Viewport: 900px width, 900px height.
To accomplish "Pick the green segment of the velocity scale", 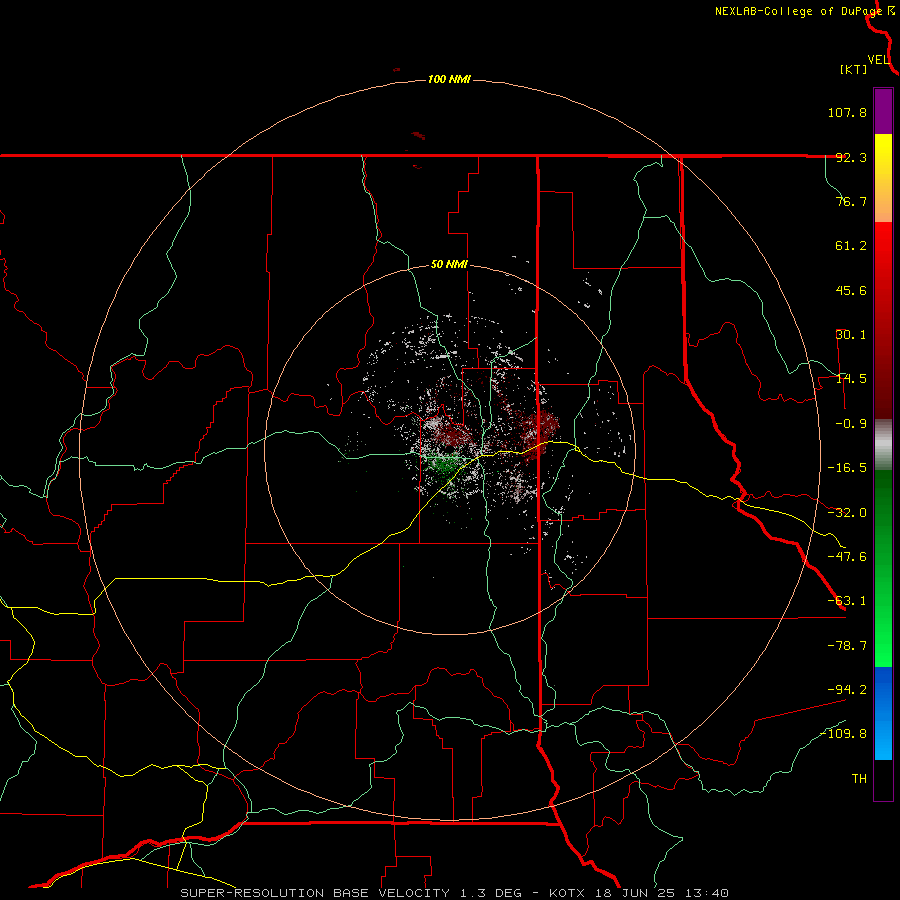I will [883, 568].
